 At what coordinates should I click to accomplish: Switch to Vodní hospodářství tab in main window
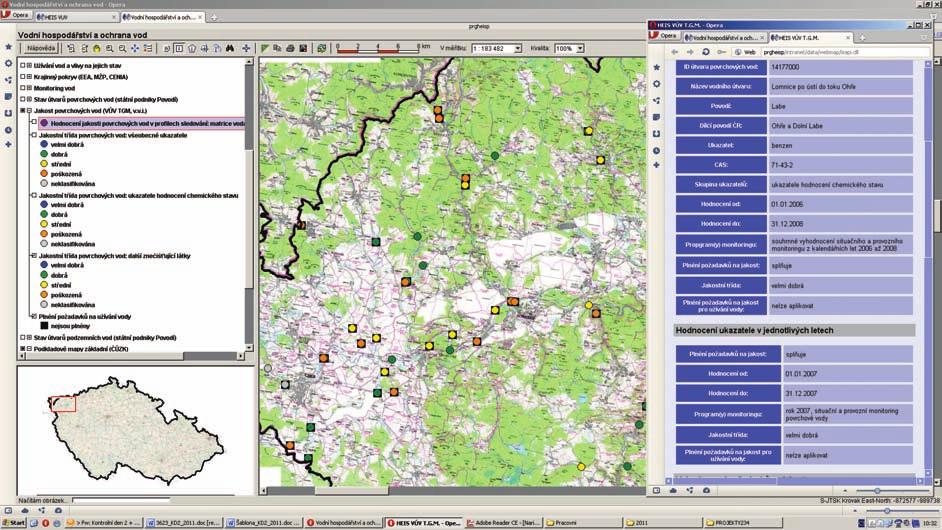[x=162, y=17]
